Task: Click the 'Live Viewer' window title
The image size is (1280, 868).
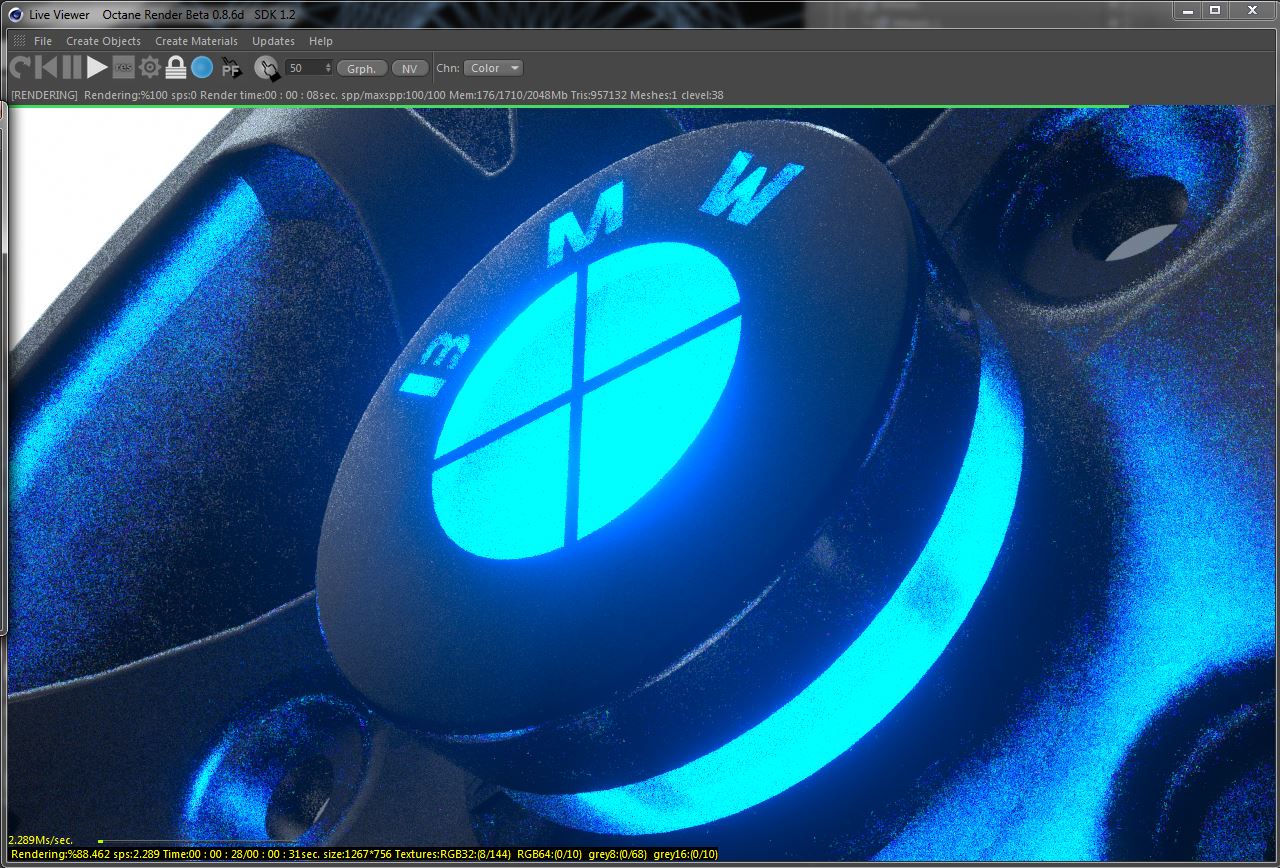Action: (59, 14)
